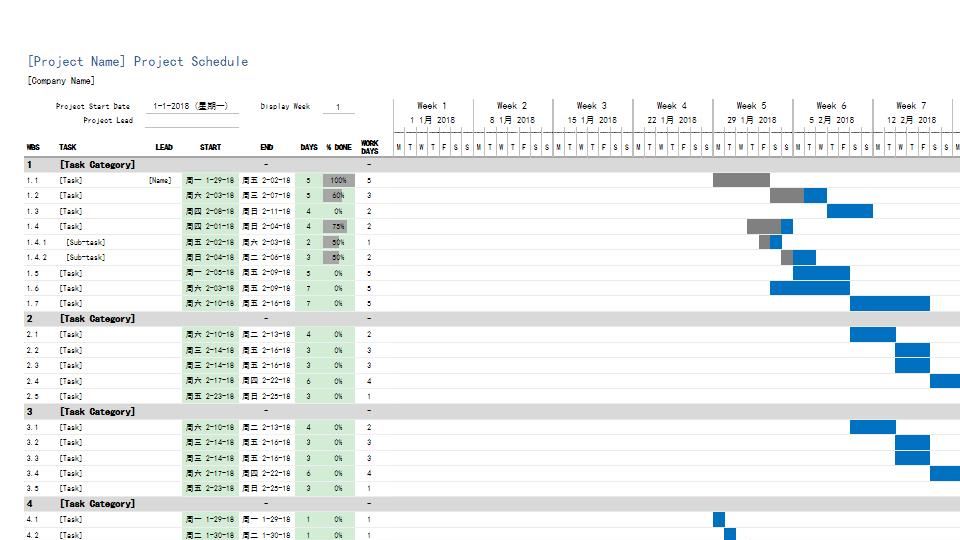This screenshot has width=960, height=540.
Task: Select Task Category row 1 title
Action: point(97,165)
